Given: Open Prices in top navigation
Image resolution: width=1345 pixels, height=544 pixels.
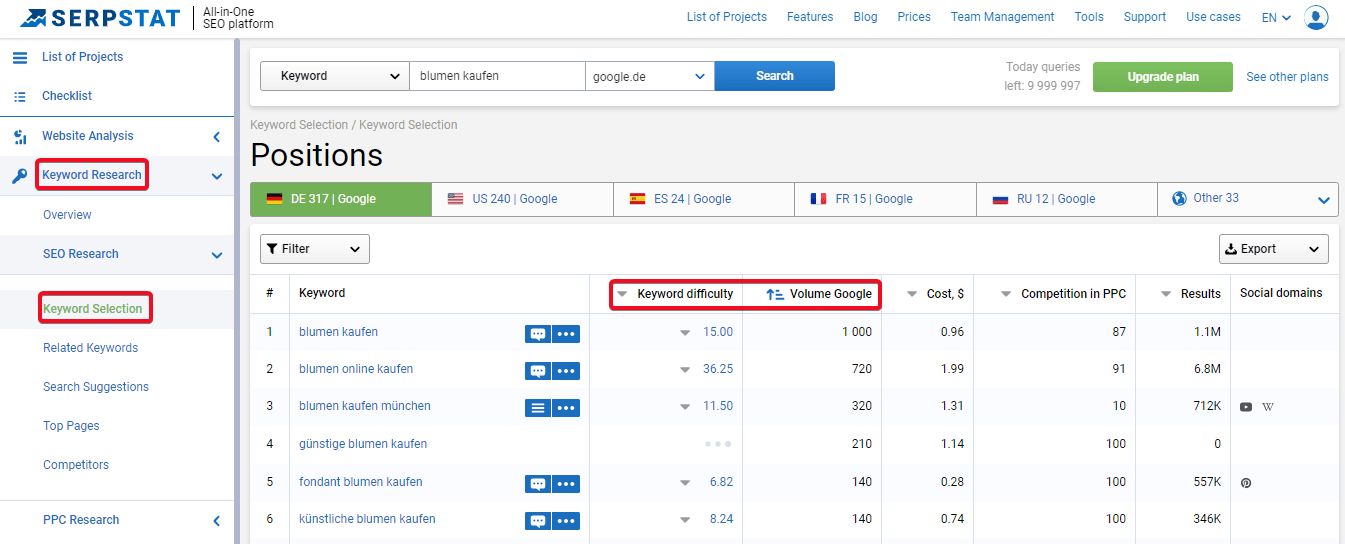Looking at the screenshot, I should pos(914,17).
